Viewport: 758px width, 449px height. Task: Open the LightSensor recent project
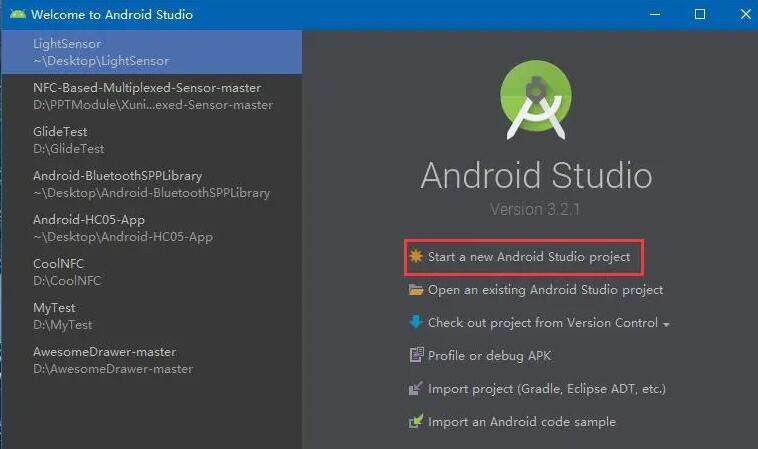(152, 52)
